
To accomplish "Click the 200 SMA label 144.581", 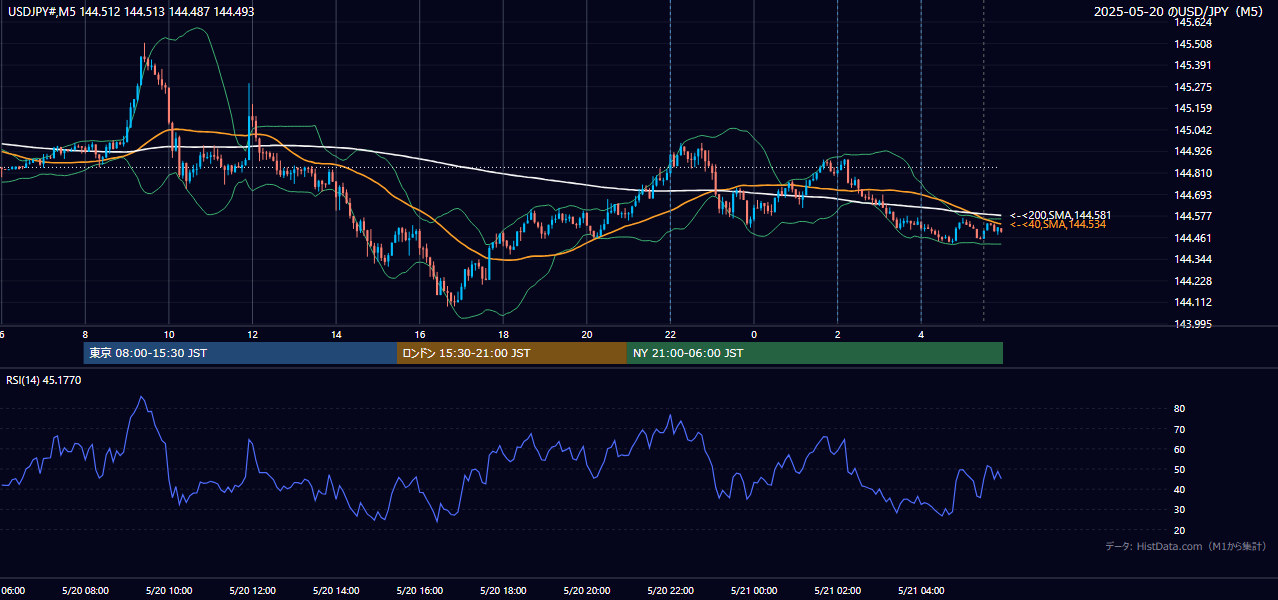I will (1060, 215).
